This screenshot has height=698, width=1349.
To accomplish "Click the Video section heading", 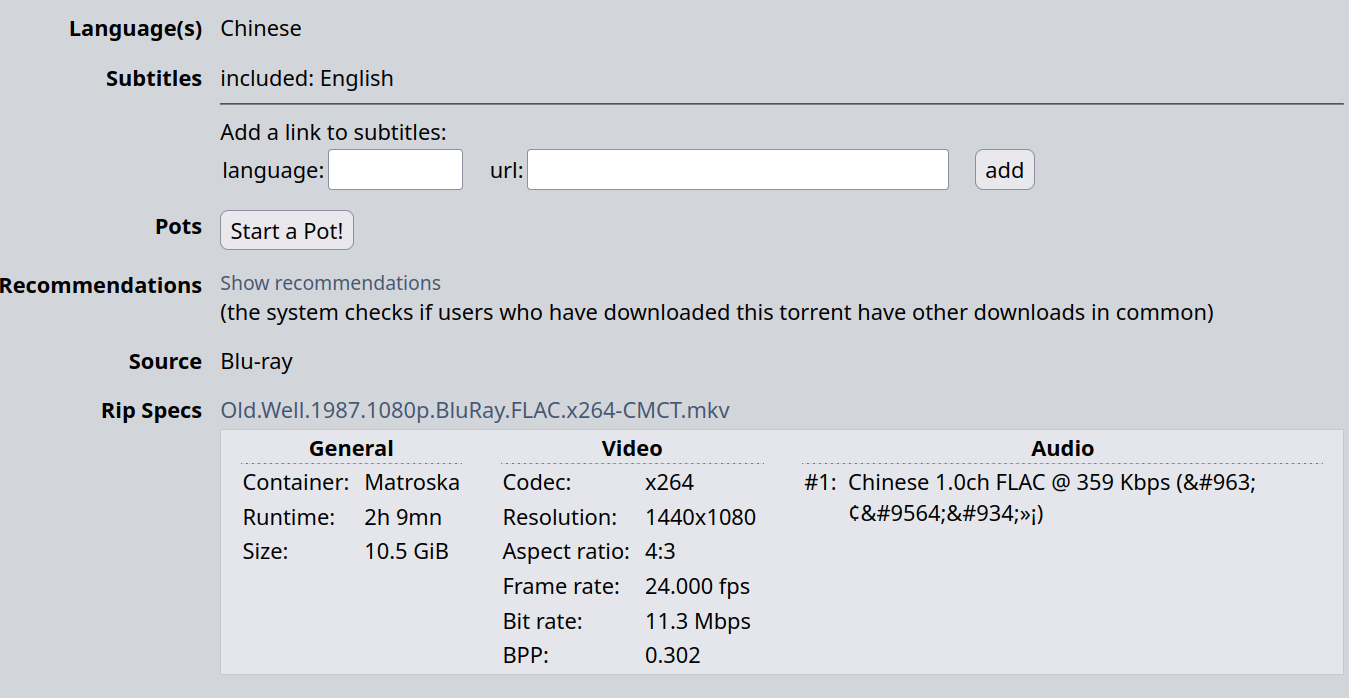I will 632,449.
